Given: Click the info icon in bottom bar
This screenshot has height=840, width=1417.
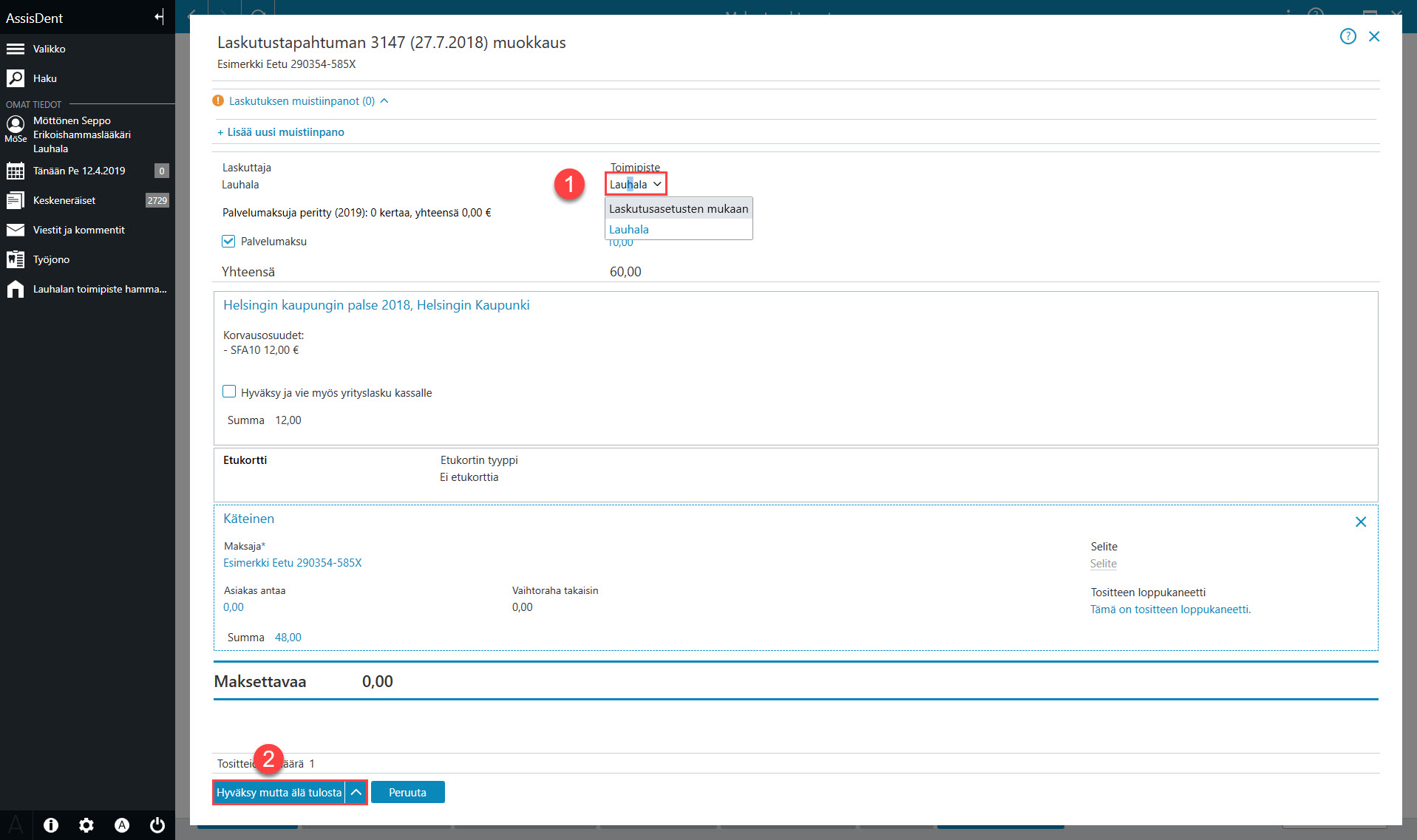Looking at the screenshot, I should pos(51,825).
